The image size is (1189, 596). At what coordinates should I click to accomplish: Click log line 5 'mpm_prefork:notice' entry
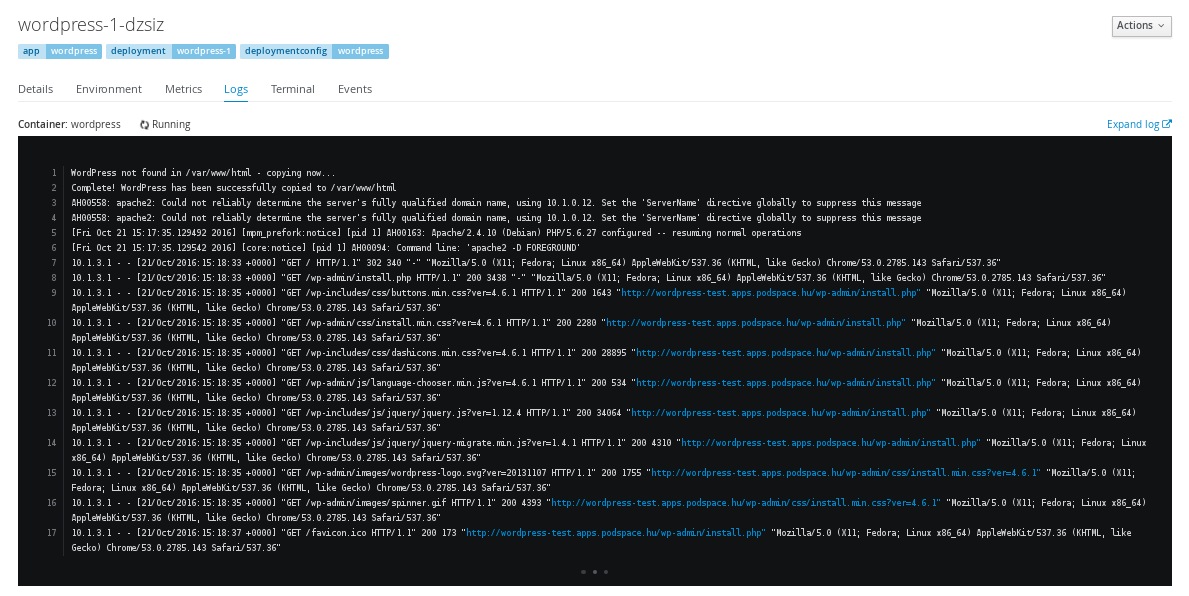[436, 233]
